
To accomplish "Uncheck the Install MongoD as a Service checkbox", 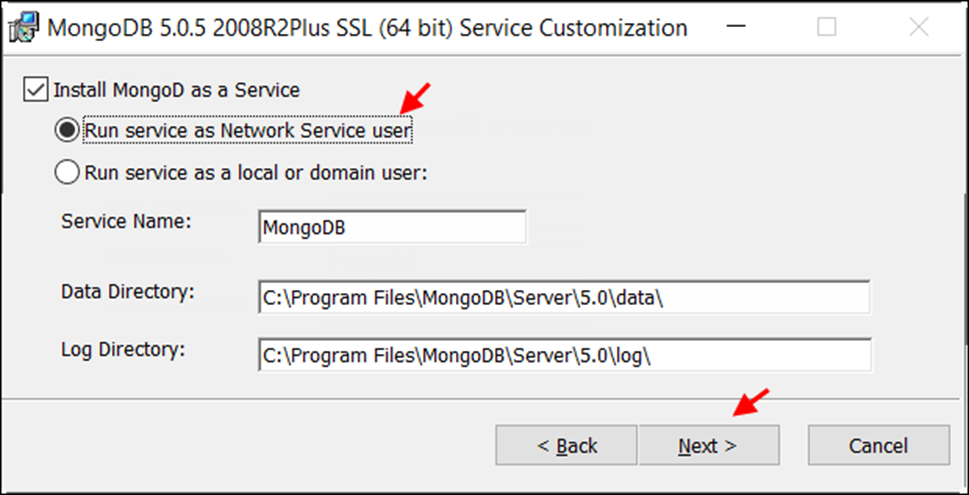I will 35,90.
